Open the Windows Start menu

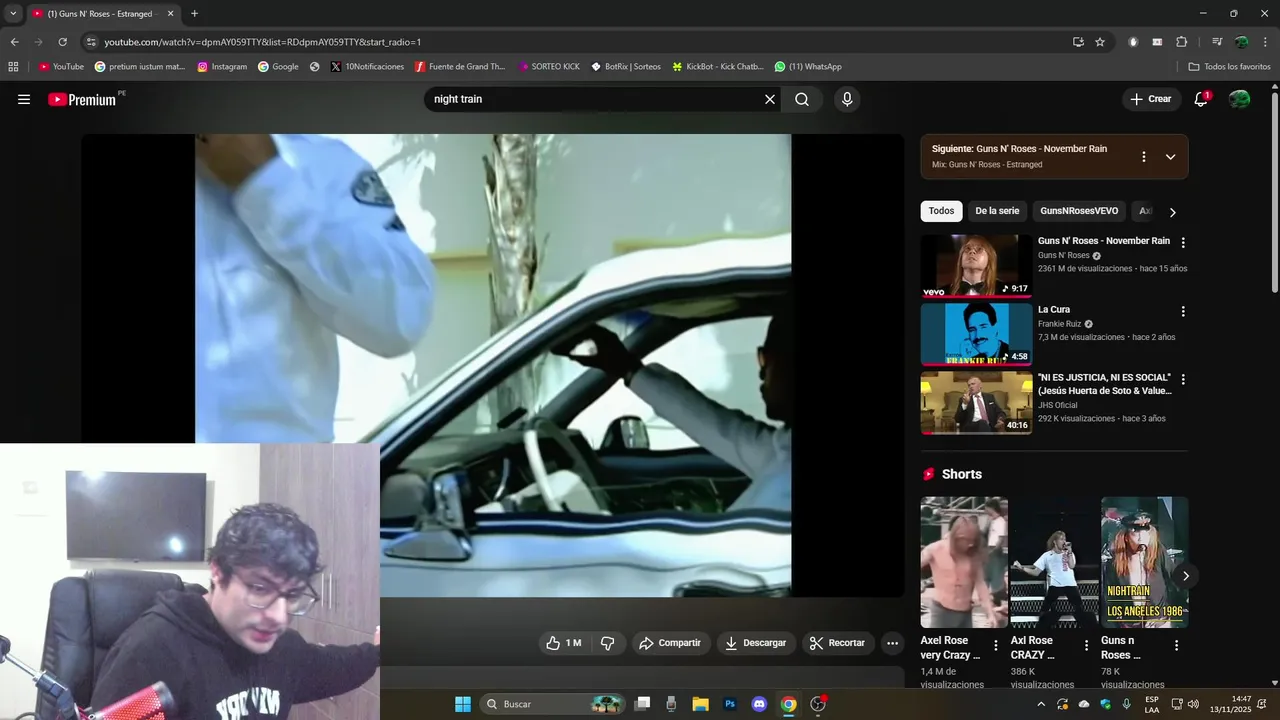coord(463,704)
